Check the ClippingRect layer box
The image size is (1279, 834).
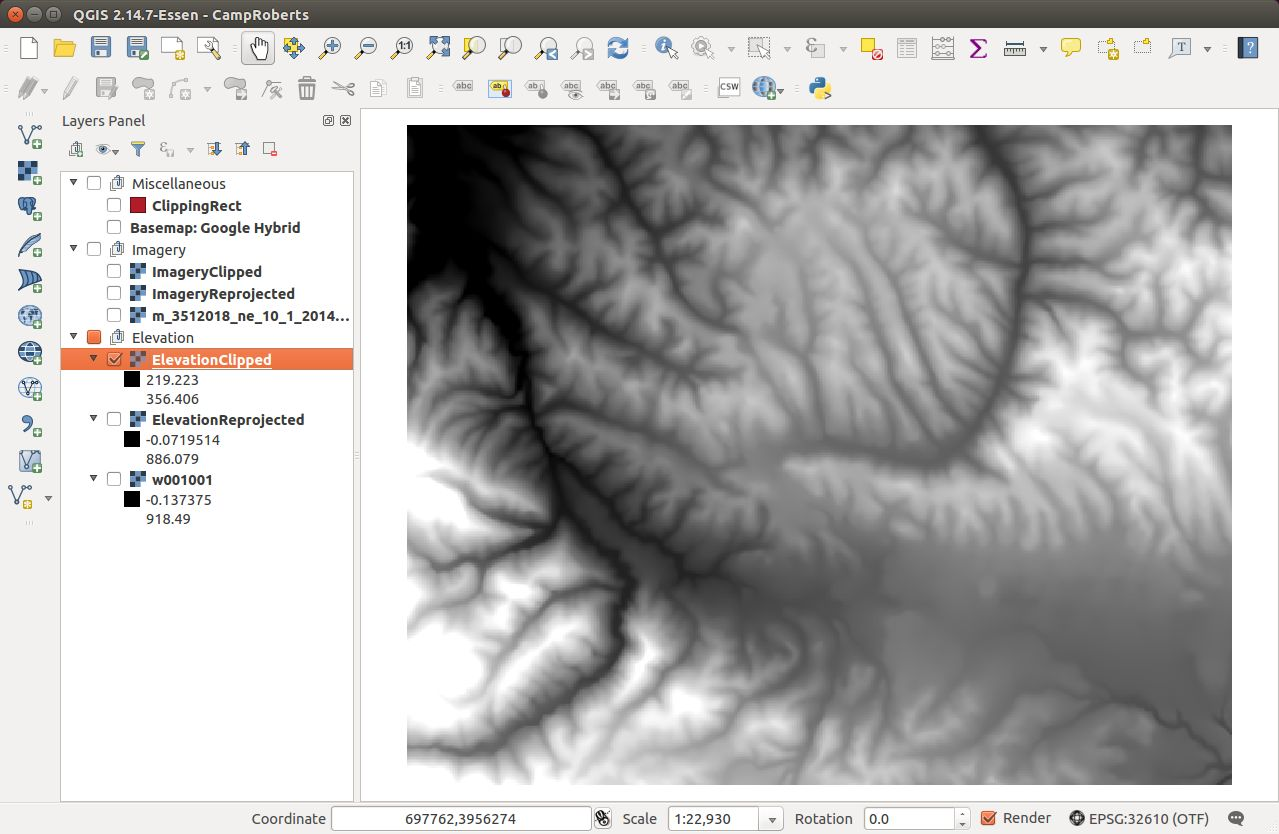[114, 206]
